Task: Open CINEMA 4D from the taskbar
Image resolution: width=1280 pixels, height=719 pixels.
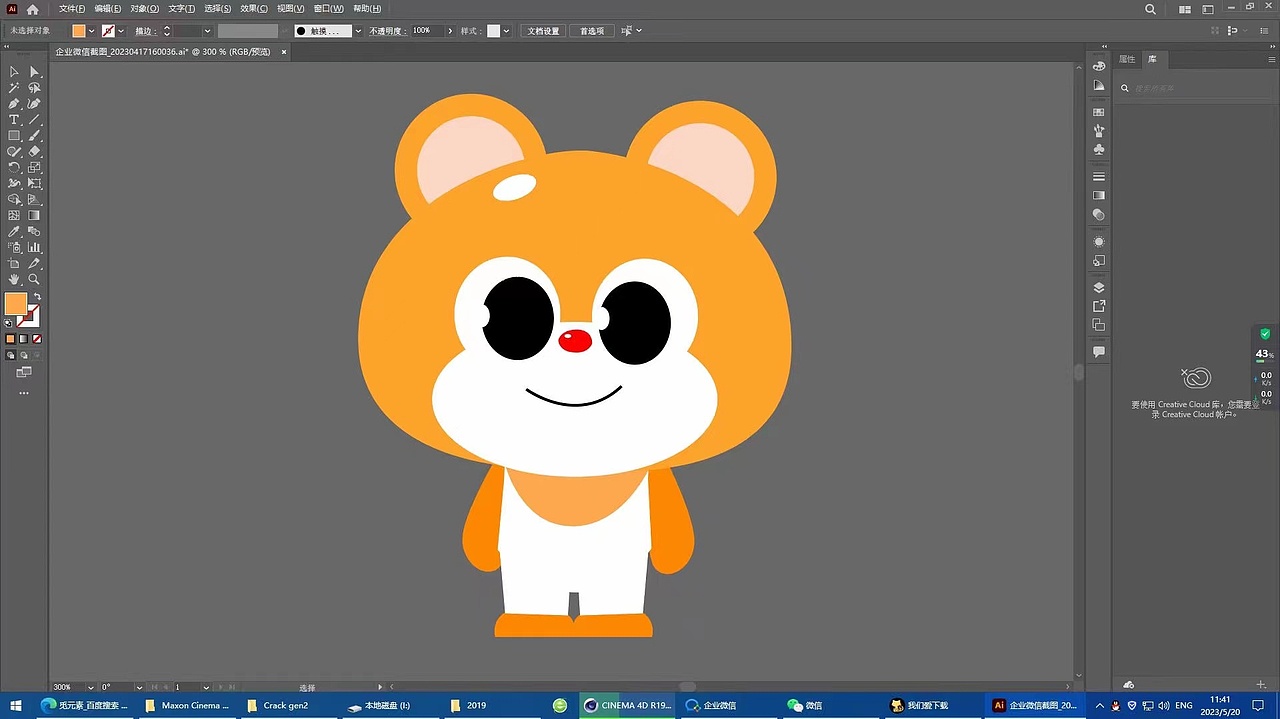Action: pos(627,705)
